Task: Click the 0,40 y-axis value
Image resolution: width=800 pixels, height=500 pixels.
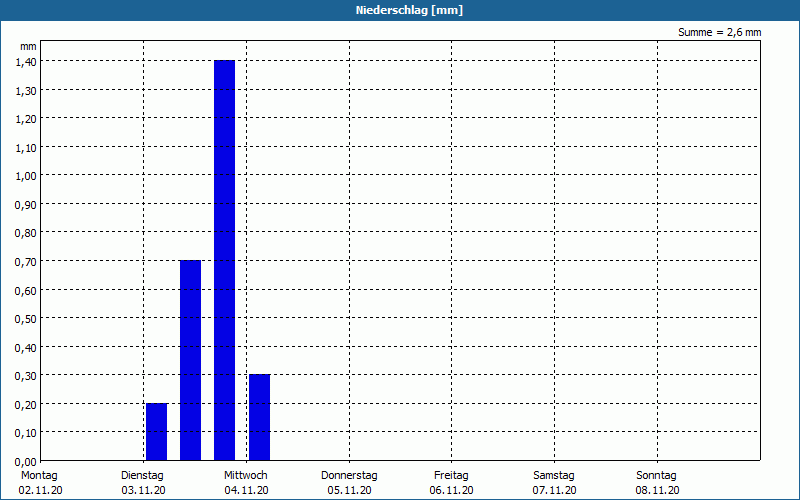Action: coord(26,347)
